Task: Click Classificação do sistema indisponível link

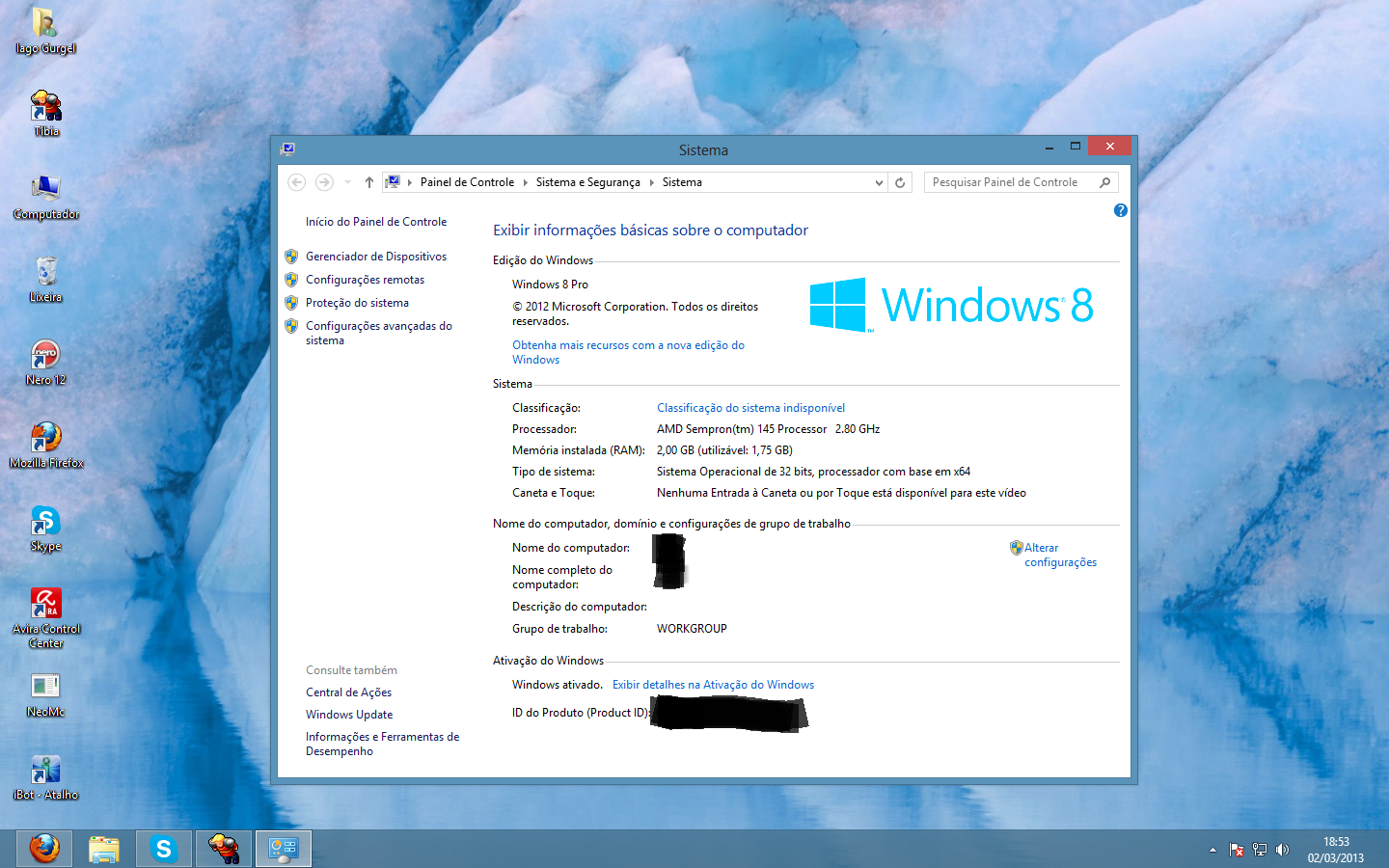Action: [x=750, y=408]
